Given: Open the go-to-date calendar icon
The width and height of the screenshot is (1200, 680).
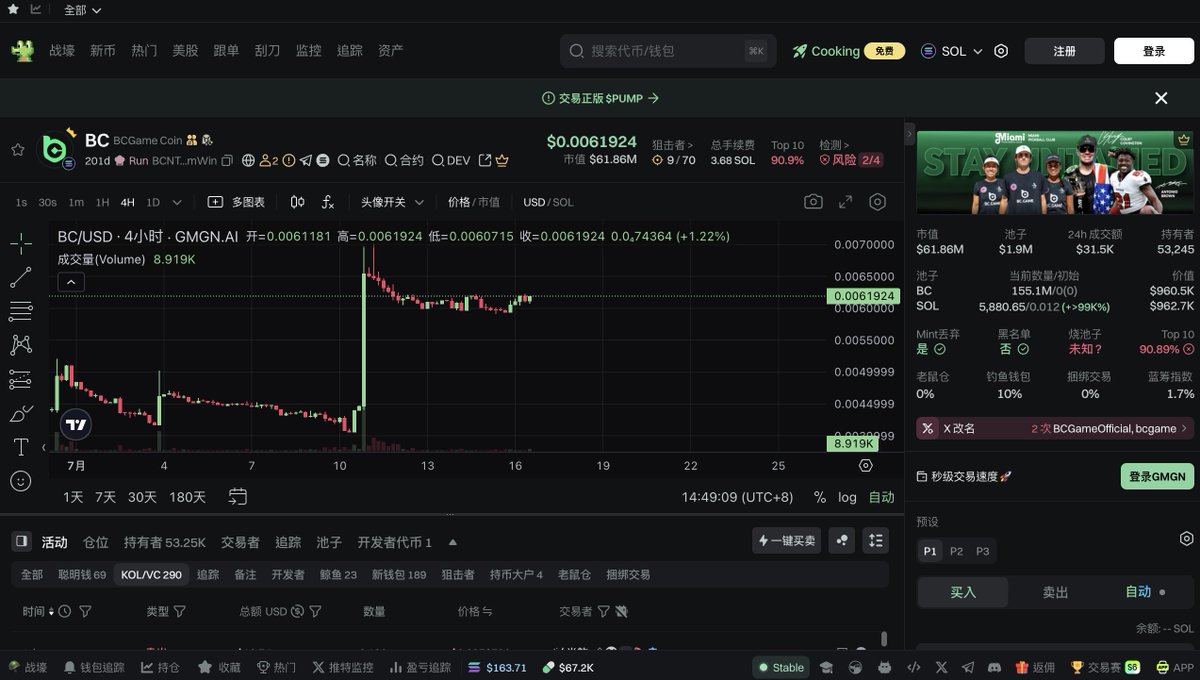Looking at the screenshot, I should [x=238, y=496].
